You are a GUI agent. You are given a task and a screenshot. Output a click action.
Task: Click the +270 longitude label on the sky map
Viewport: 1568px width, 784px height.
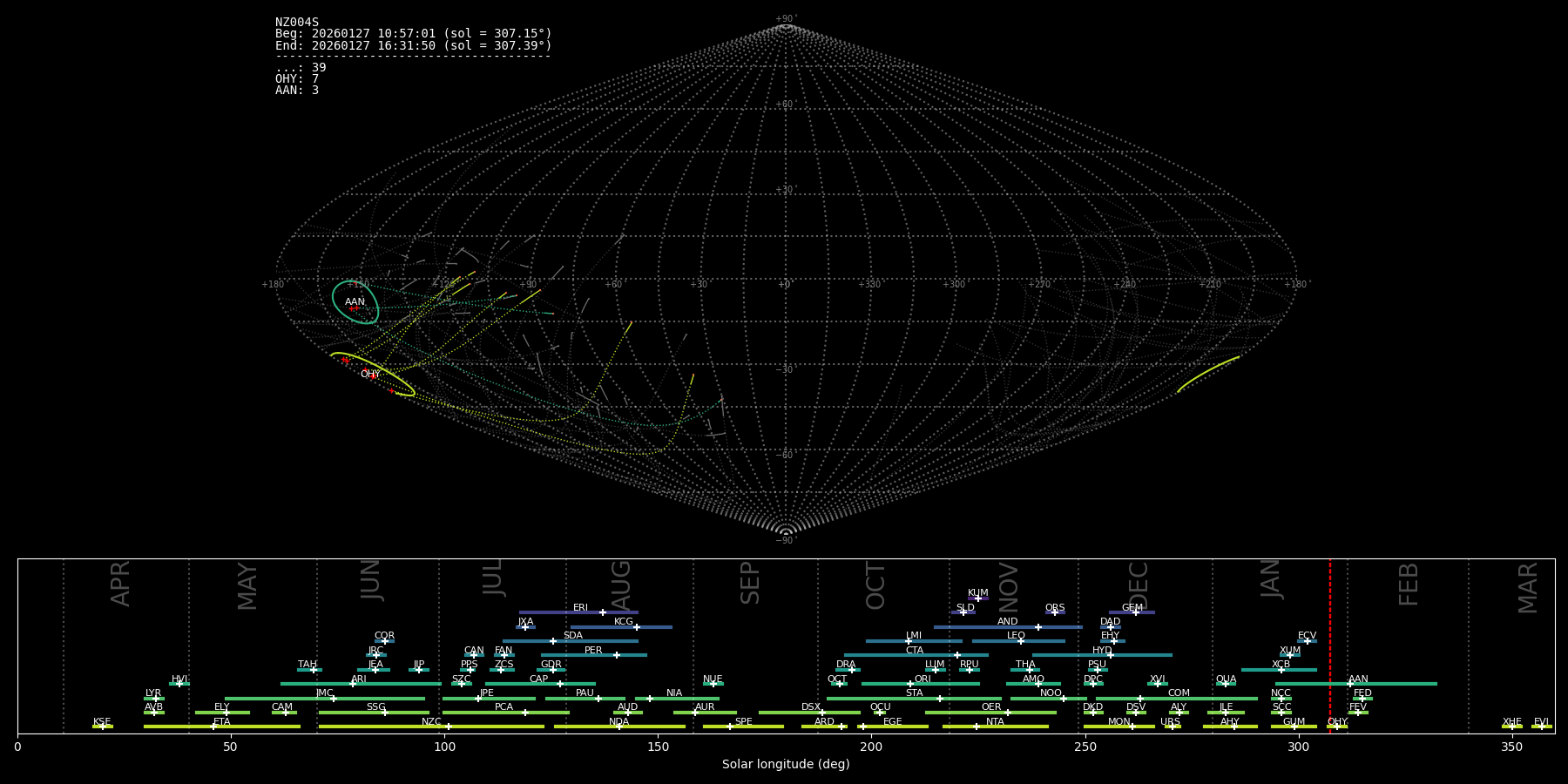pos(1038,284)
